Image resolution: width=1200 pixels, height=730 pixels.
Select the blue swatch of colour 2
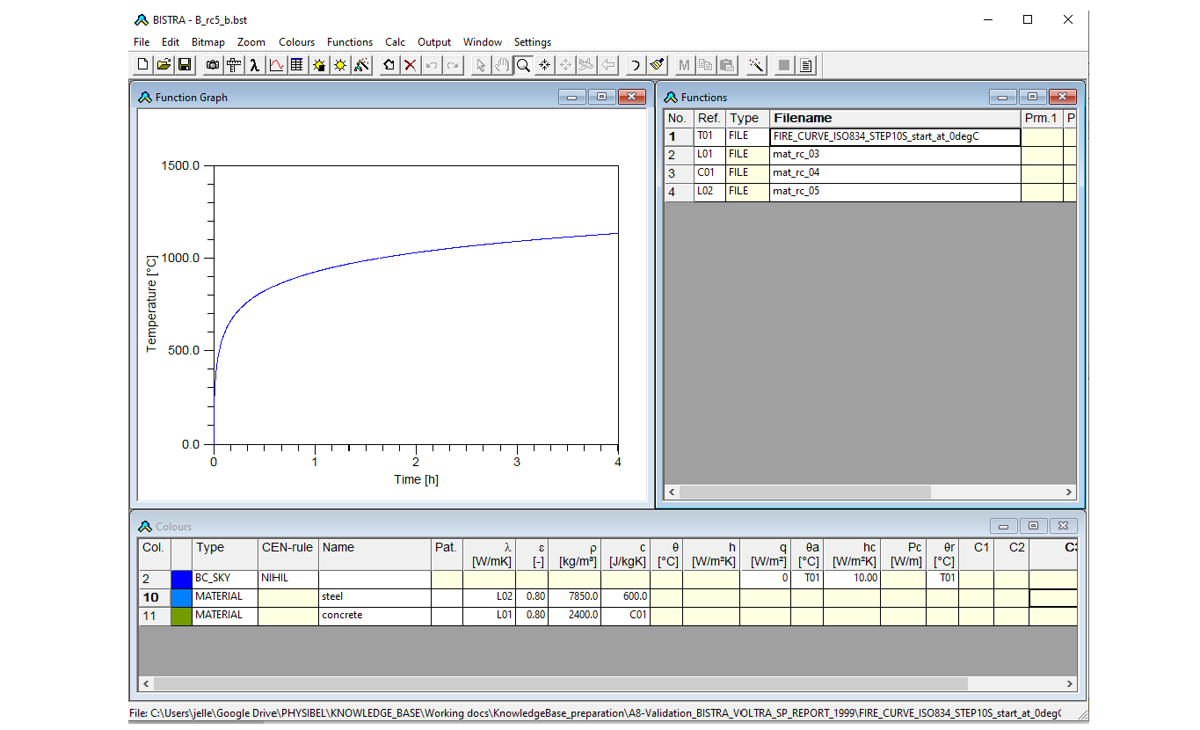pyautogui.click(x=181, y=578)
